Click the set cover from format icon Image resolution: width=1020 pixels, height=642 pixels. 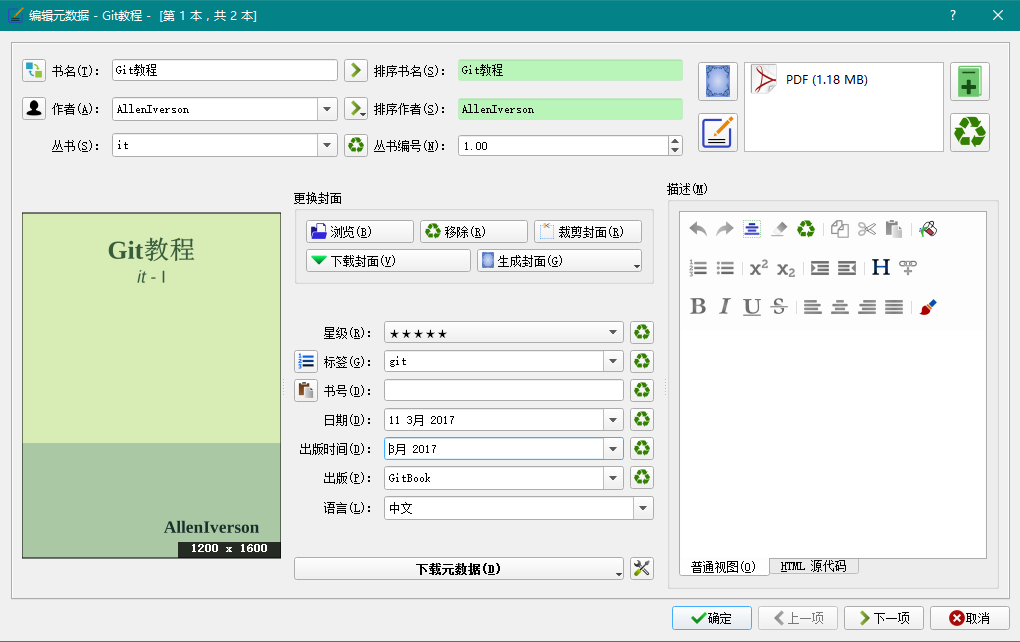click(x=718, y=81)
